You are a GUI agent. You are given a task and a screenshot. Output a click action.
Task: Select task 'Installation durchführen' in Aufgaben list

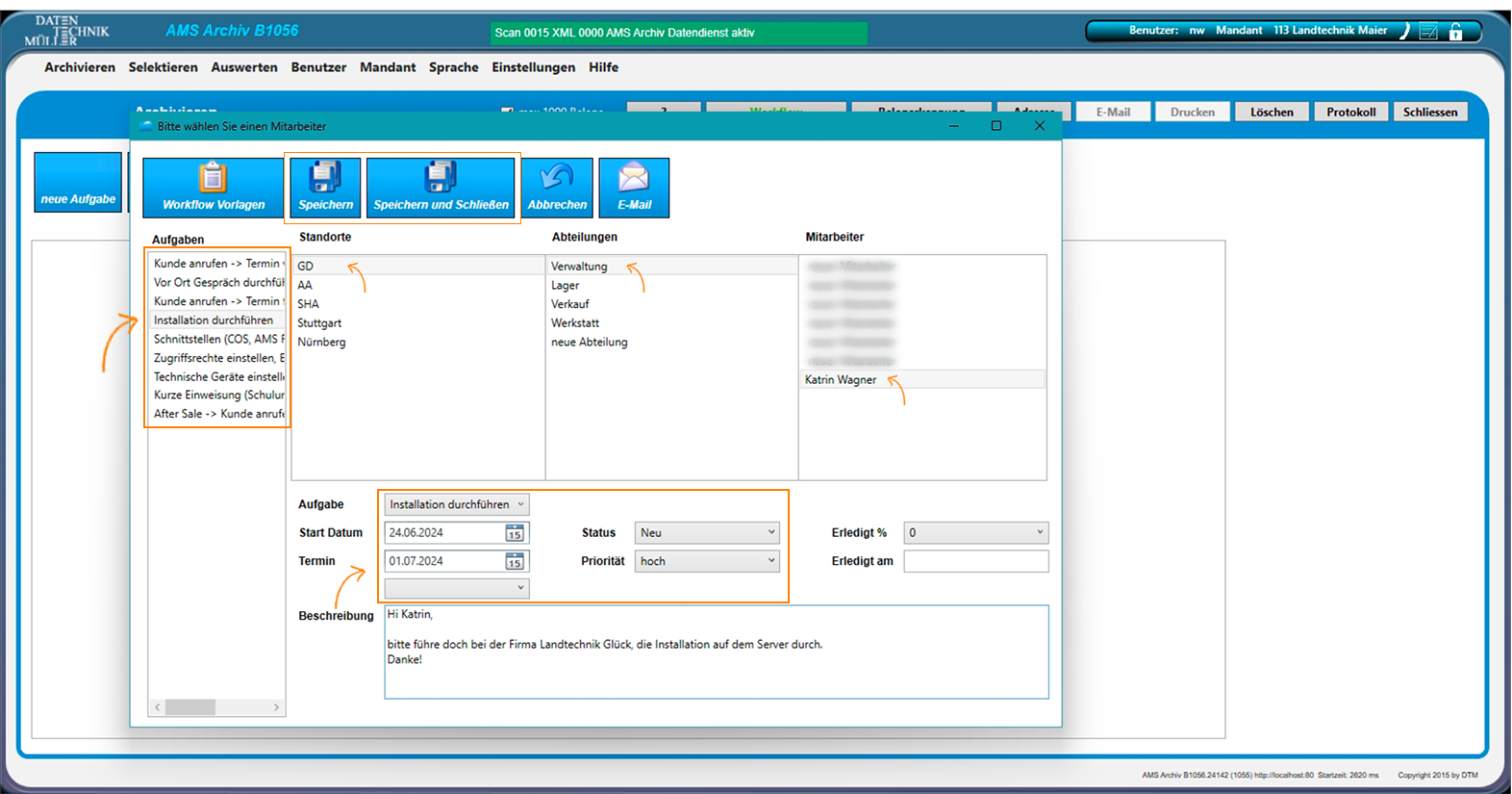point(217,320)
